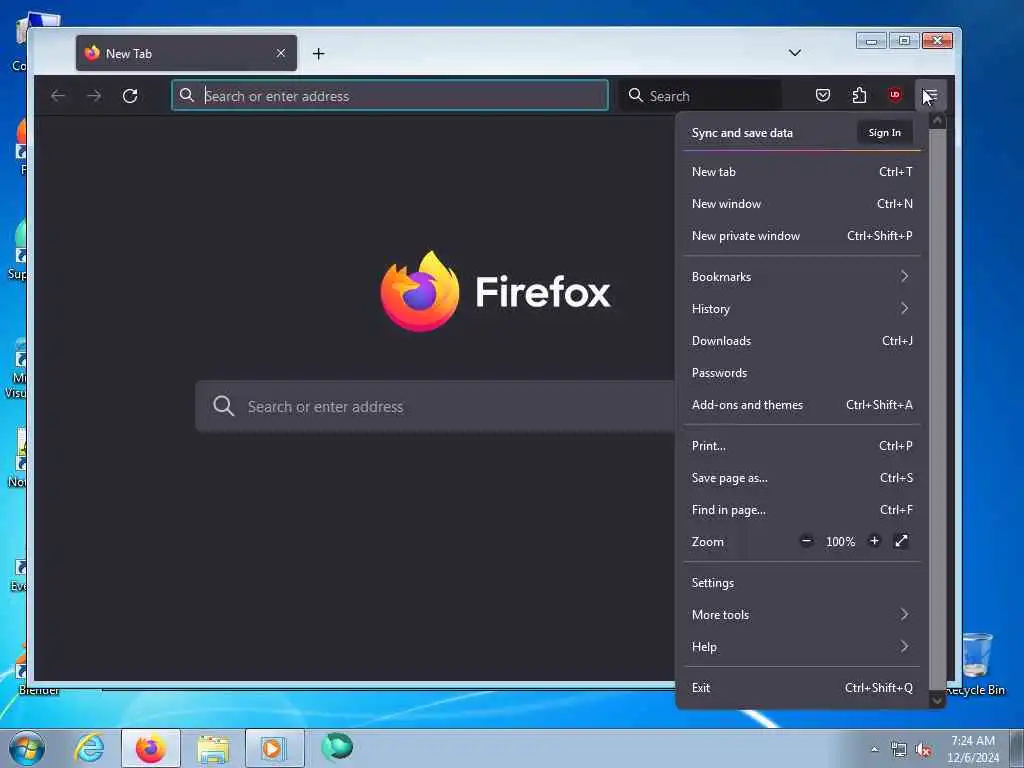Reload the current page
Image resolution: width=1024 pixels, height=768 pixels.
coord(130,96)
